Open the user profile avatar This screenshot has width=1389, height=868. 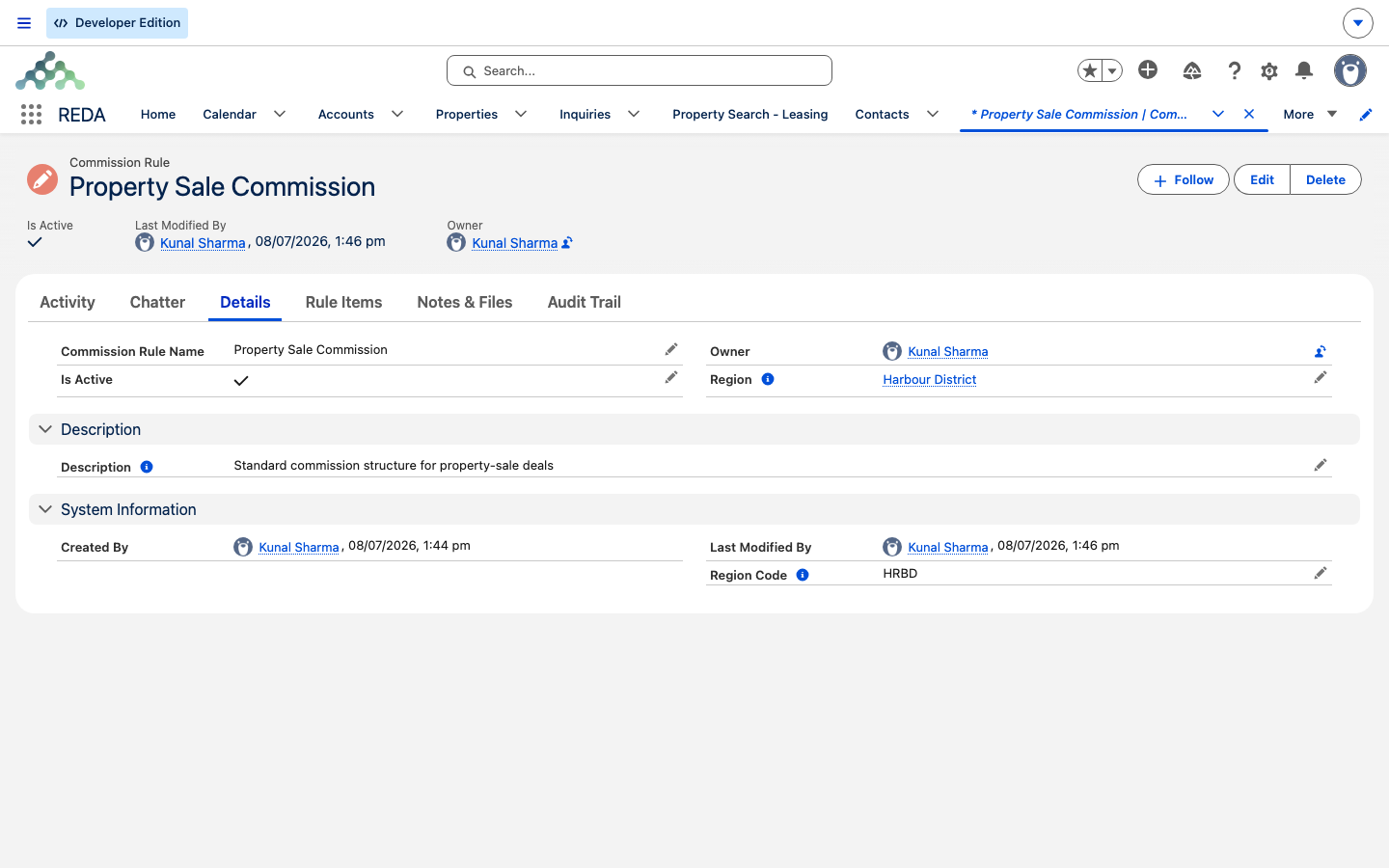click(x=1350, y=70)
